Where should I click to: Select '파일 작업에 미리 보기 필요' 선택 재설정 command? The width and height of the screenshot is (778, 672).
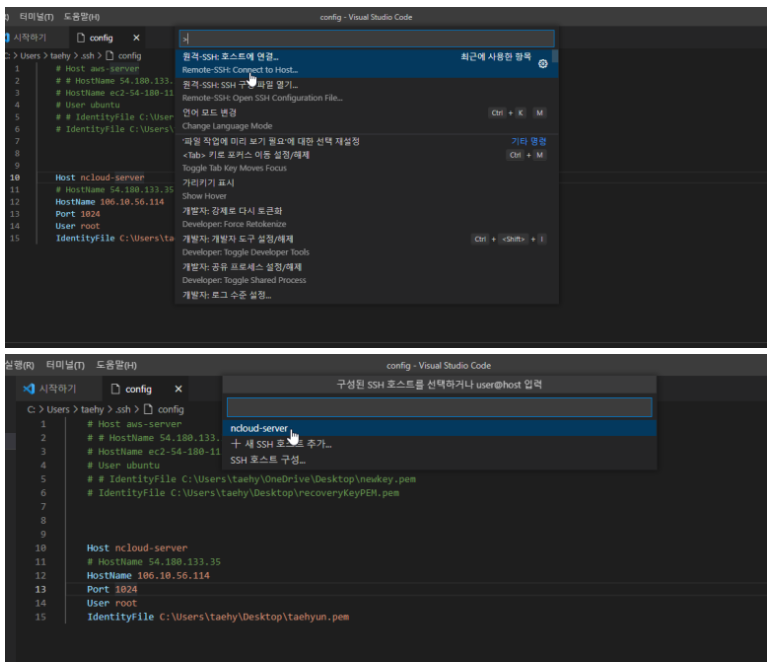(367, 141)
